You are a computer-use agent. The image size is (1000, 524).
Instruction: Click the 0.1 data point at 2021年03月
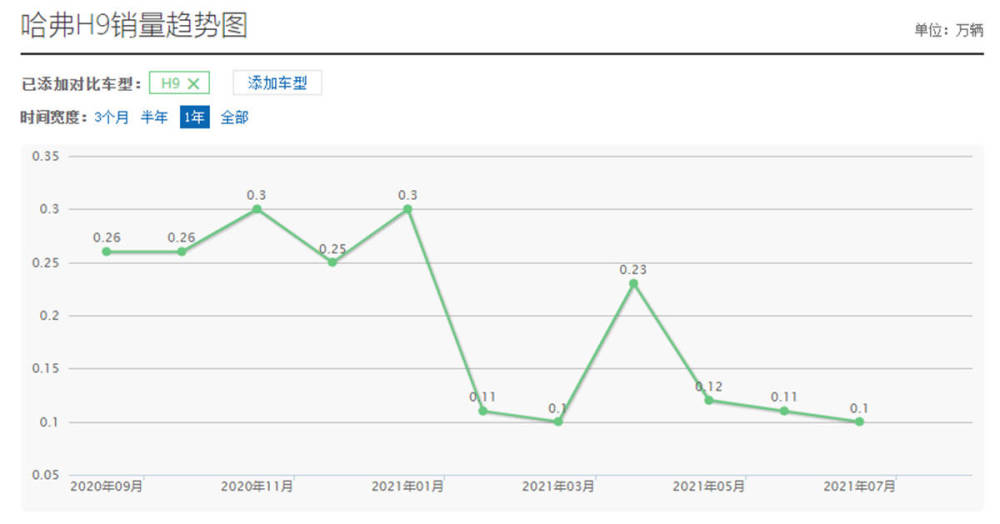point(558,421)
